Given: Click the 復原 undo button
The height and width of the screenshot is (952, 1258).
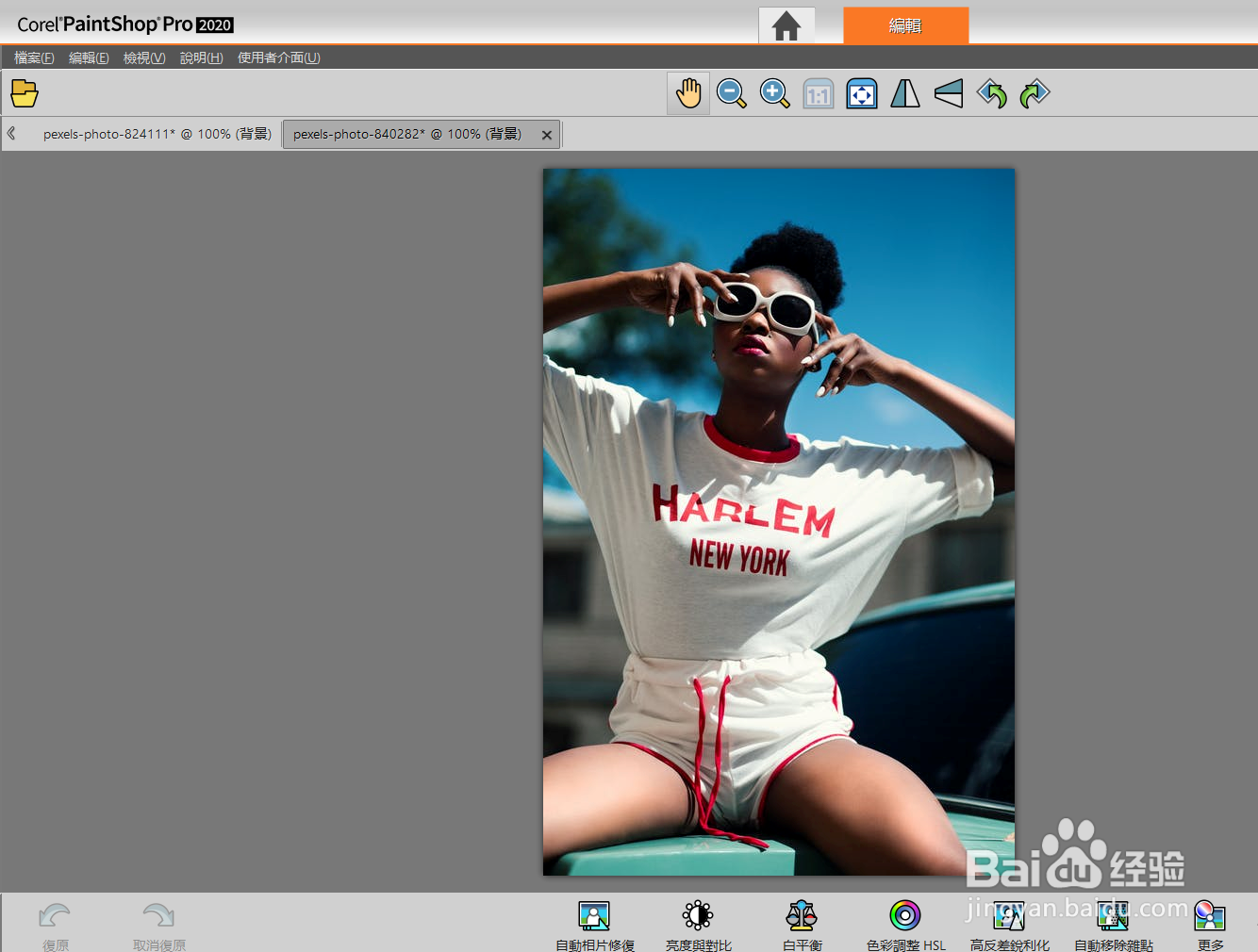Looking at the screenshot, I should [x=56, y=927].
